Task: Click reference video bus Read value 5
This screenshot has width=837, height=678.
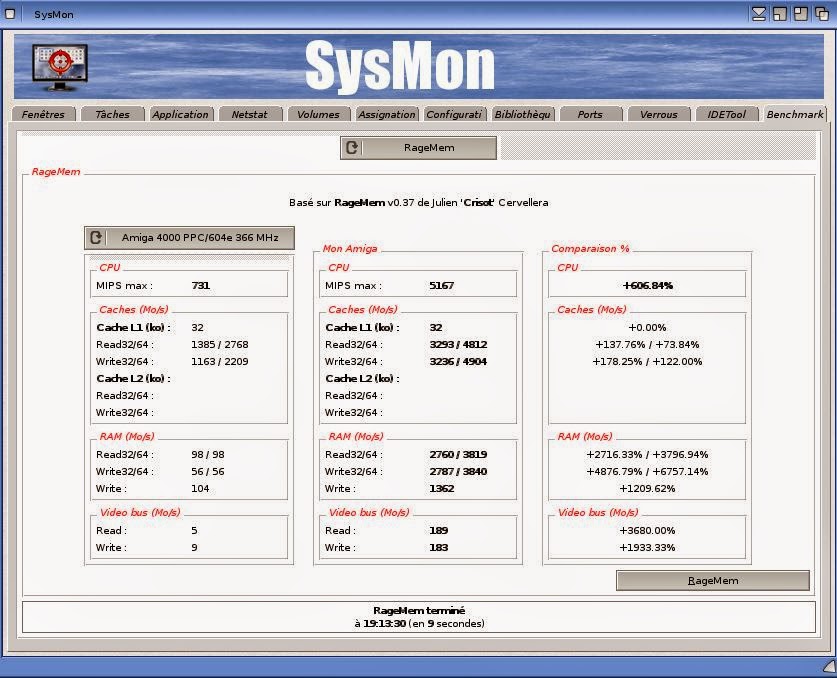Action: [x=194, y=531]
